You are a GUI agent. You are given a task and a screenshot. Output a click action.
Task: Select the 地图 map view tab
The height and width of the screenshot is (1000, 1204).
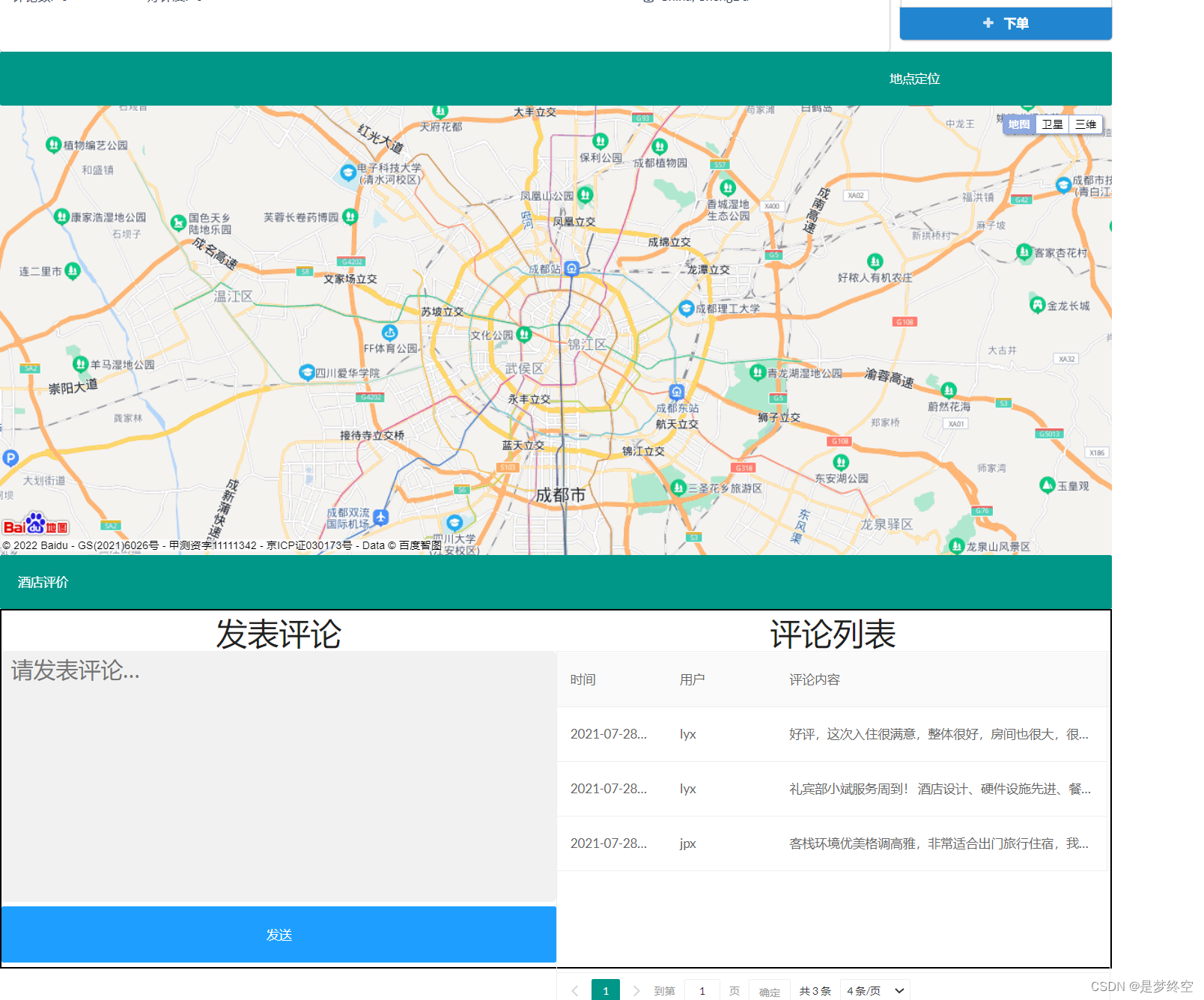1019,124
